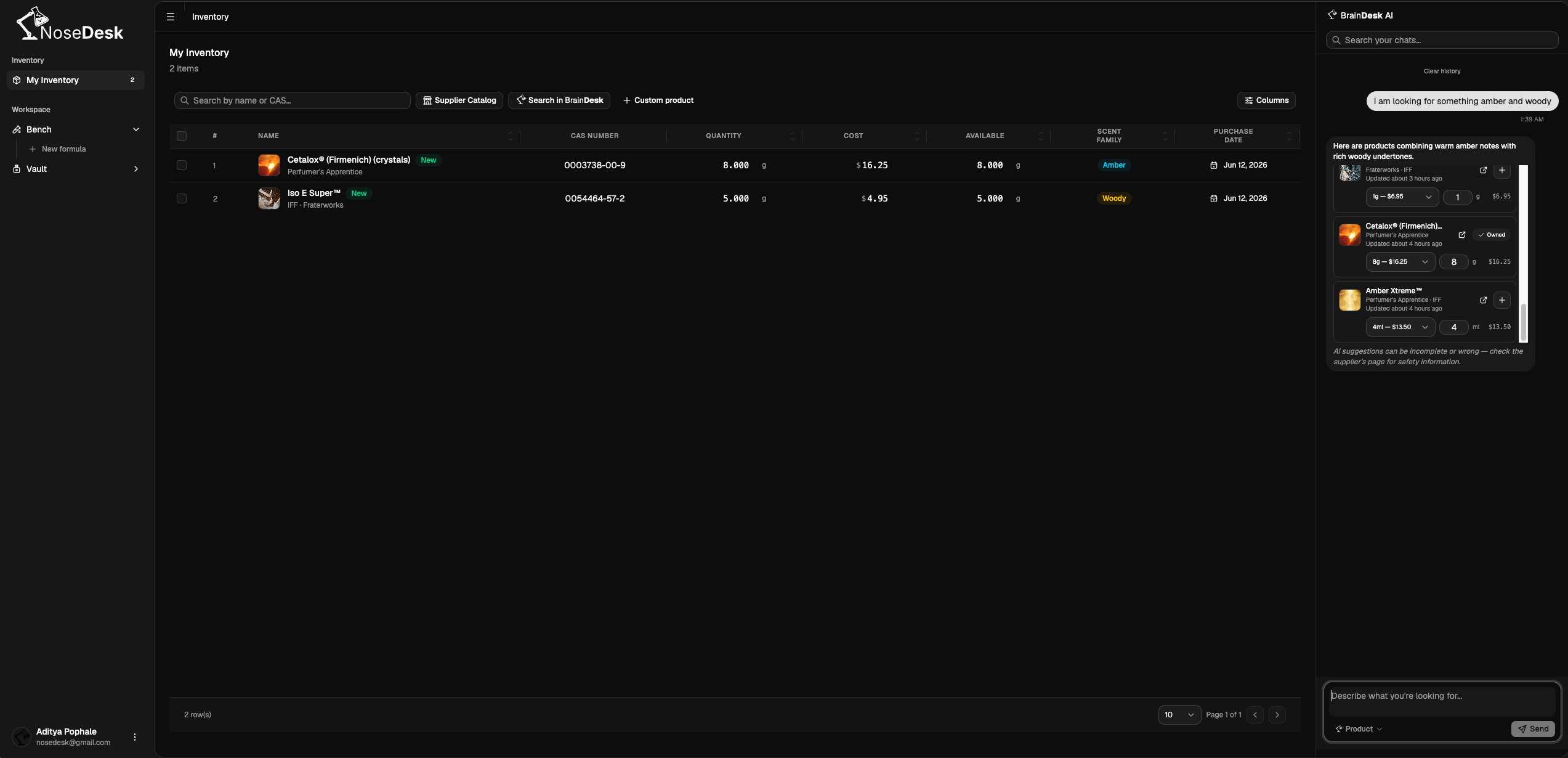Image resolution: width=1568 pixels, height=758 pixels.
Task: Click the chat results scrollbar thumb
Action: pyautogui.click(x=1524, y=322)
